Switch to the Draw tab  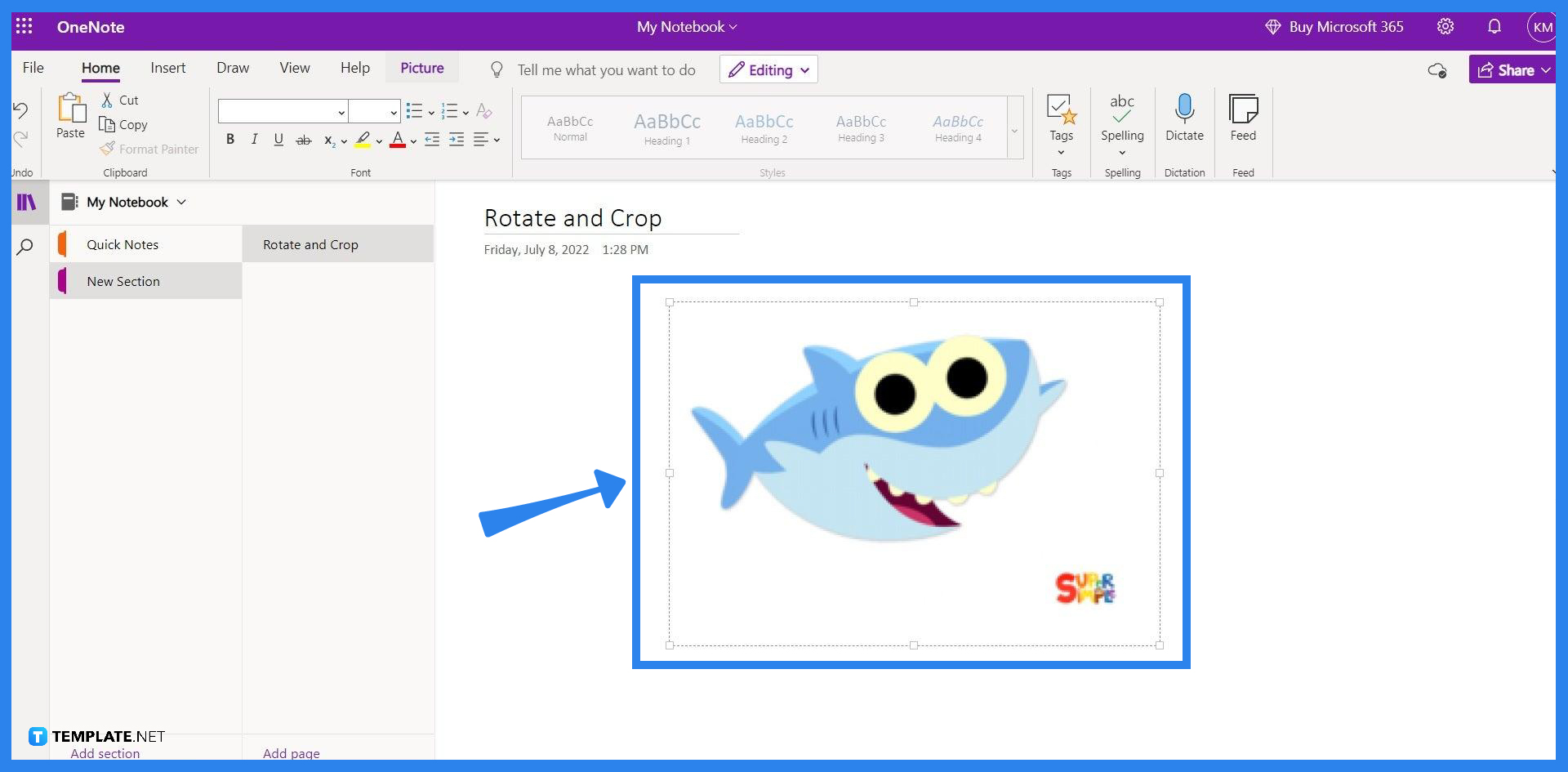[x=232, y=68]
